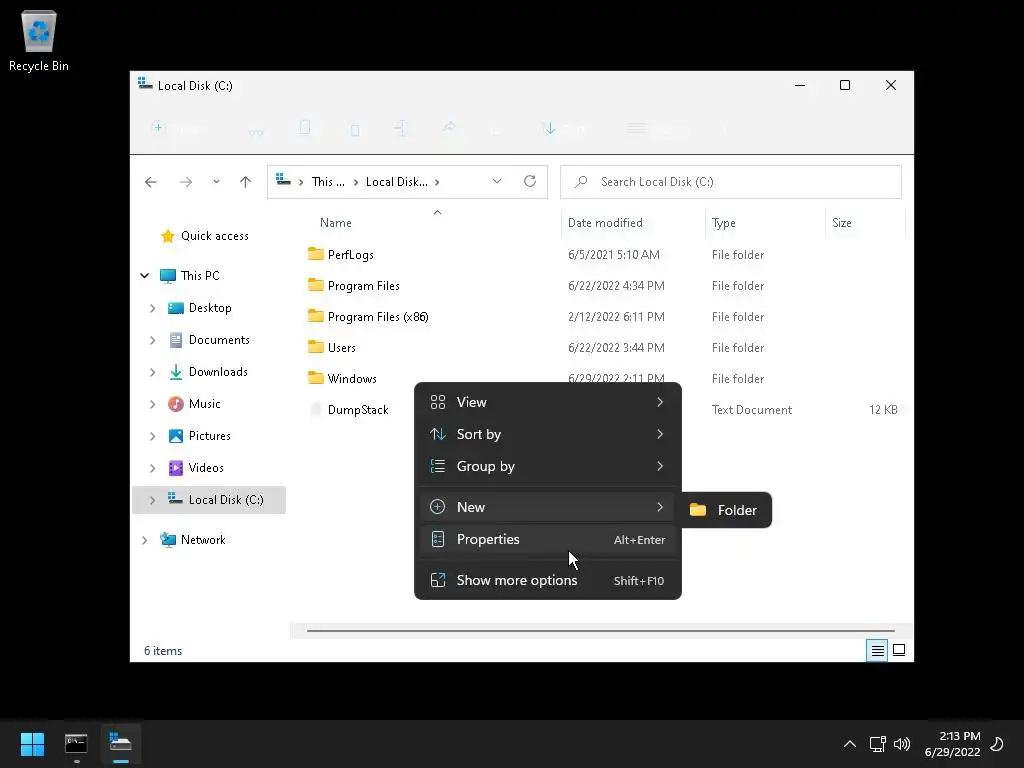Show hidden system tray icons
The width and height of the screenshot is (1024, 768).
click(850, 744)
